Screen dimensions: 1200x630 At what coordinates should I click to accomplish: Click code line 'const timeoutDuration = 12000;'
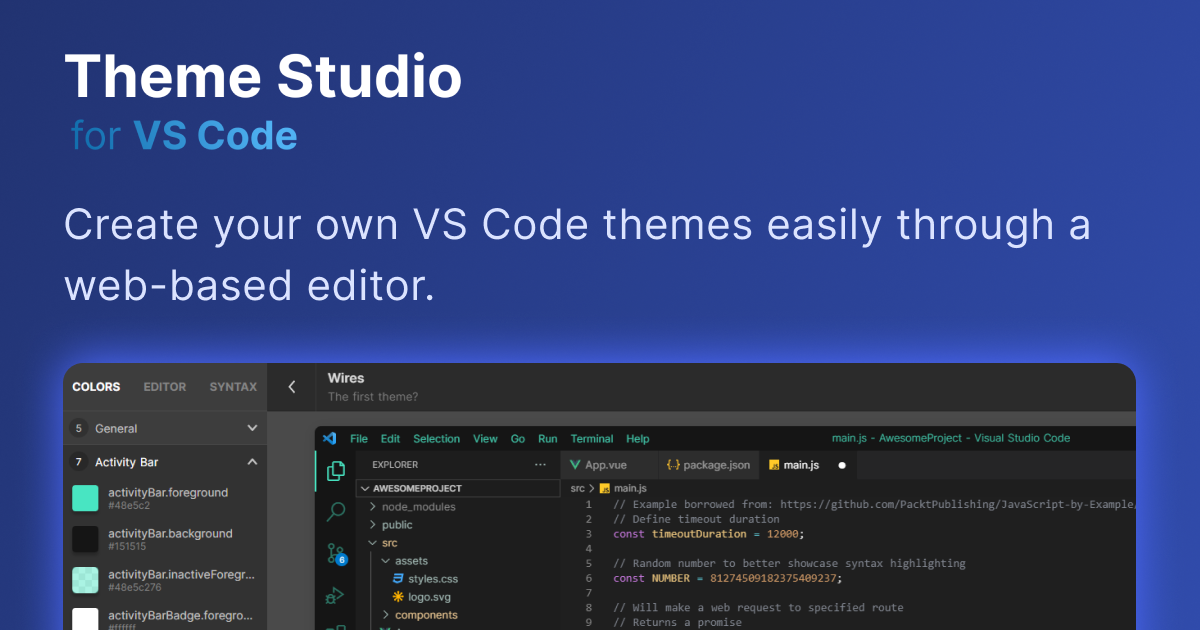coord(709,534)
